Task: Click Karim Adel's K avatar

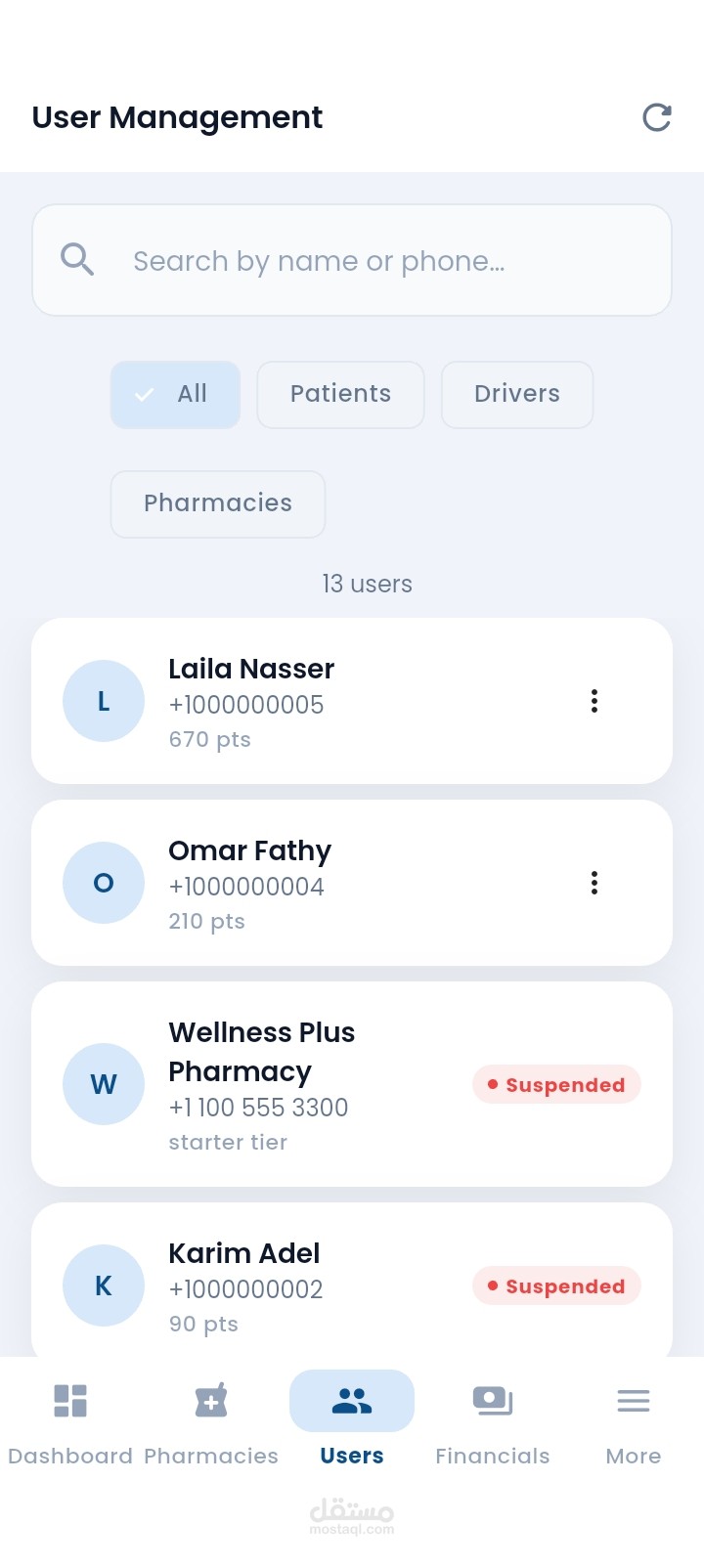Action: (x=104, y=1285)
